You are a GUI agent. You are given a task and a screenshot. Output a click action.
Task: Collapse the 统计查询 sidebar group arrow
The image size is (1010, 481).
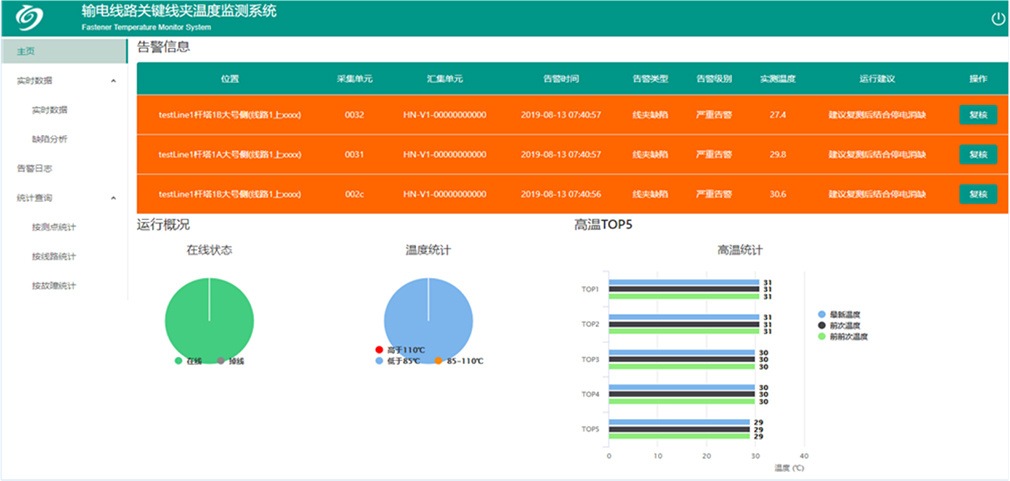click(x=113, y=198)
